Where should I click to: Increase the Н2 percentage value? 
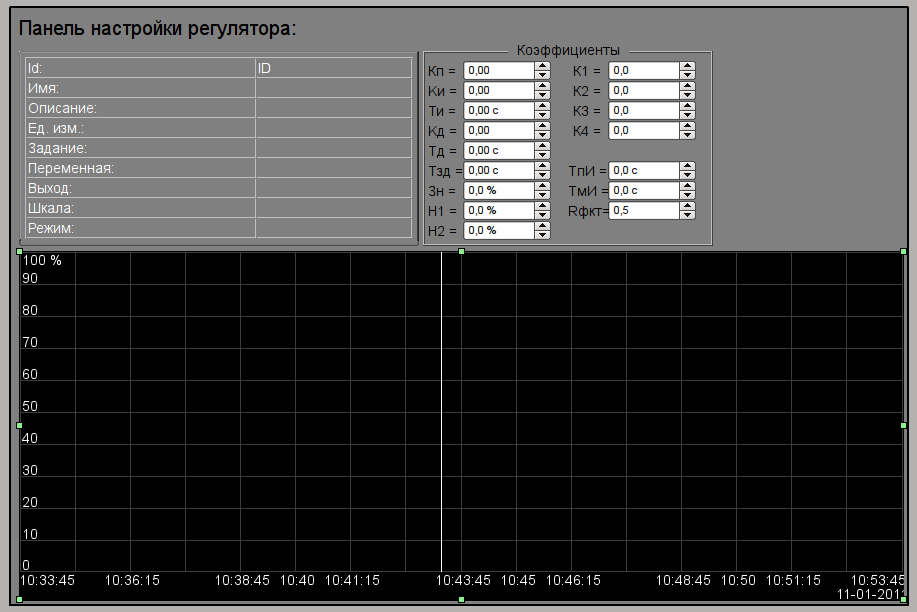pos(542,226)
